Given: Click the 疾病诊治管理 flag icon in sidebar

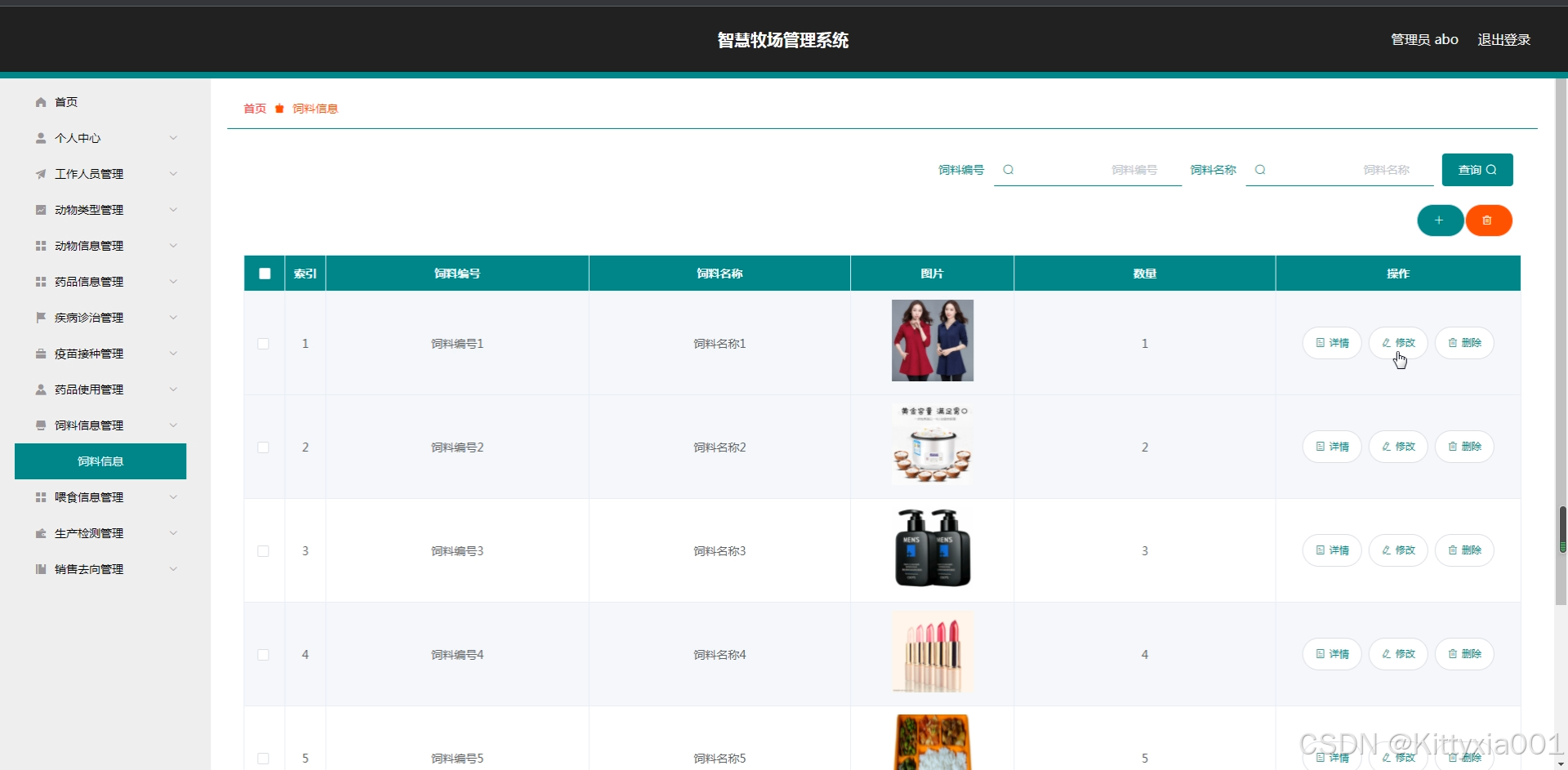Looking at the screenshot, I should 41,318.
